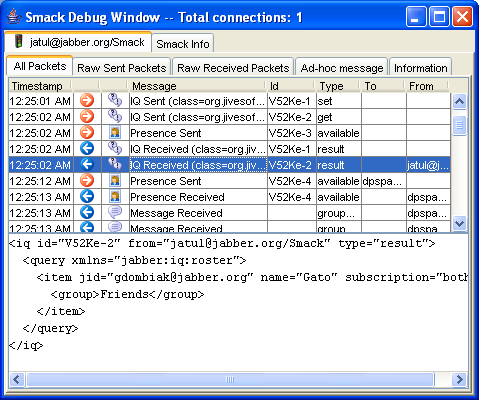This screenshot has height=400, width=479.
Task: Open the Raw Sent Packets tab
Action: (122, 68)
